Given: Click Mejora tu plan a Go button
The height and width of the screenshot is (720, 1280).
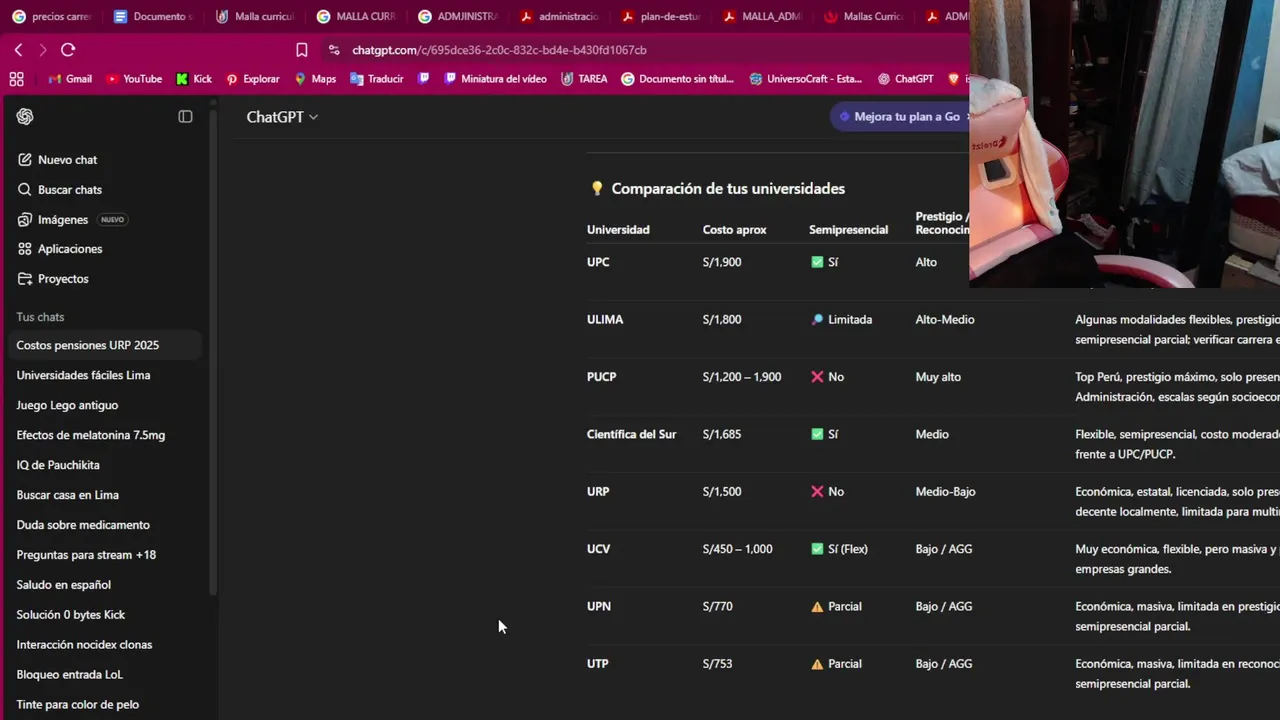Looking at the screenshot, I should (900, 117).
